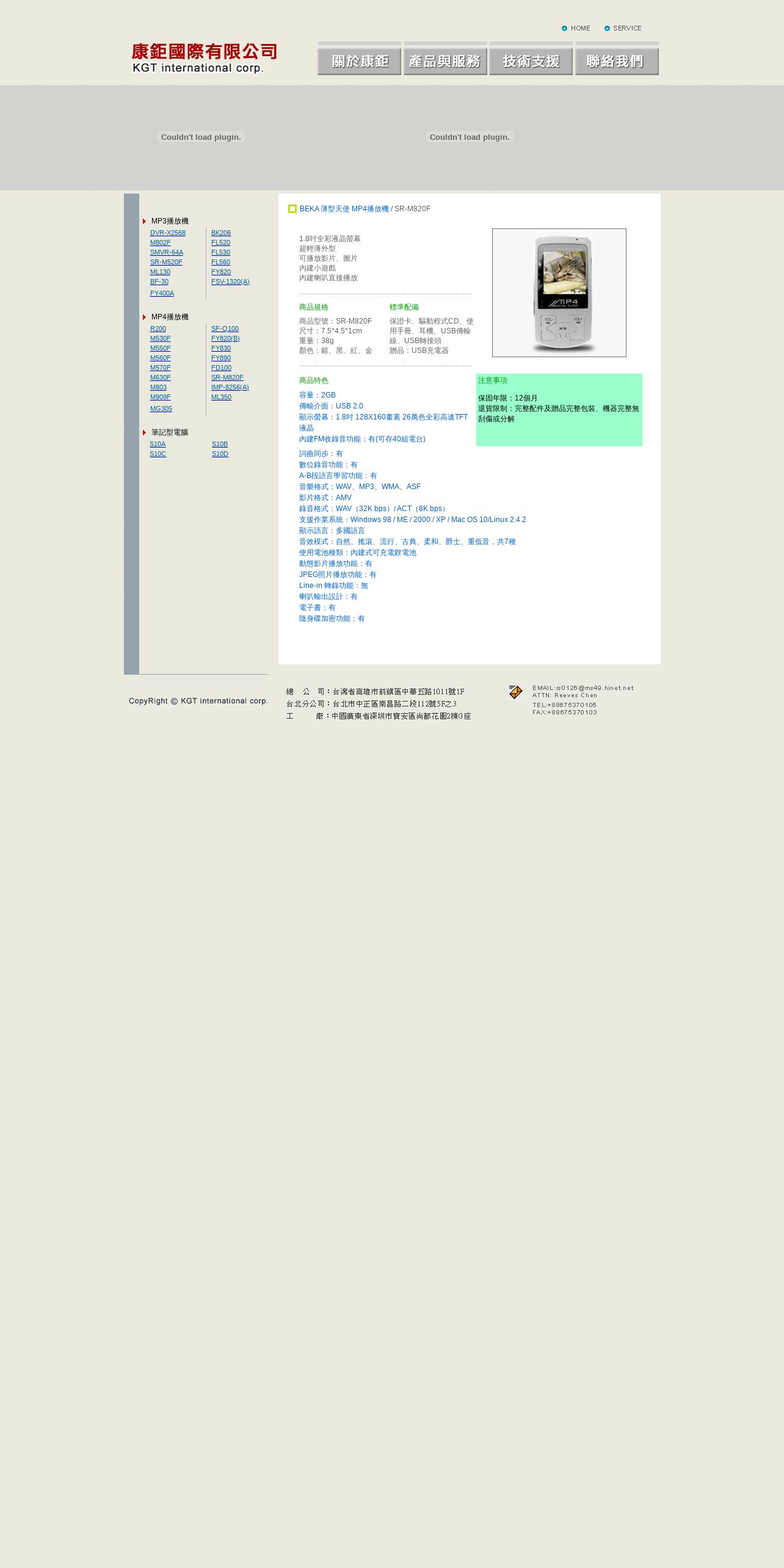784x1568 pixels.
Task: Open the S10A notebook link
Action: pos(158,444)
